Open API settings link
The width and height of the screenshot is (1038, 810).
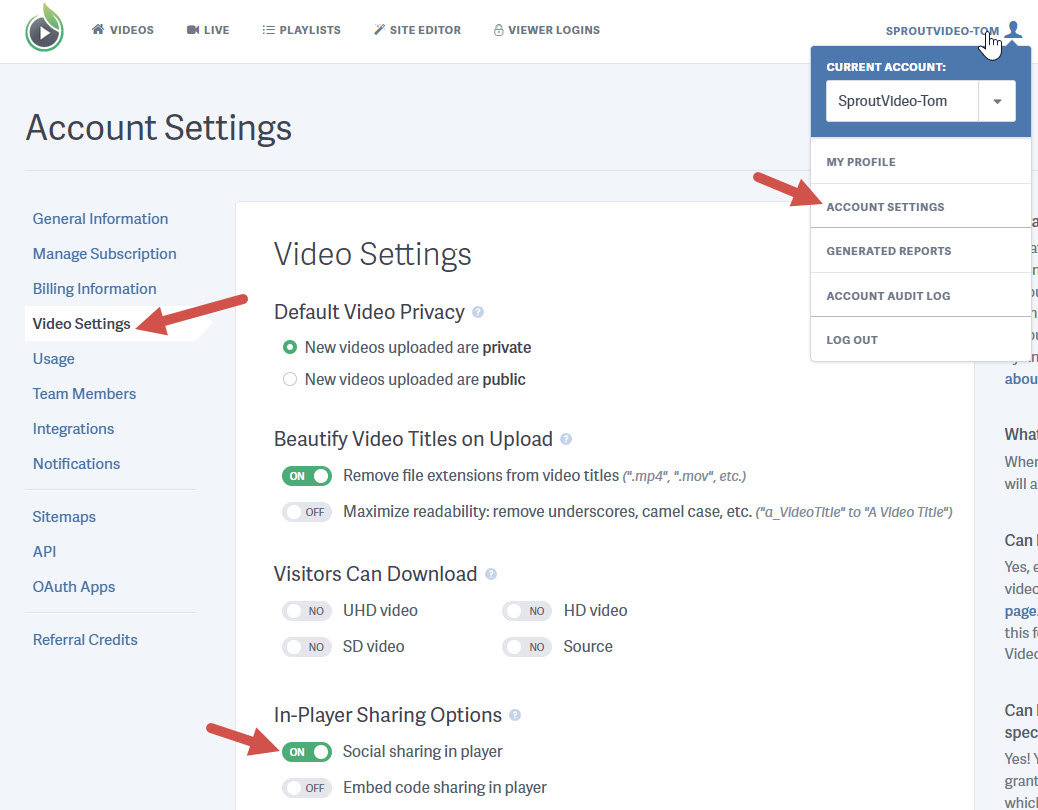(x=44, y=552)
